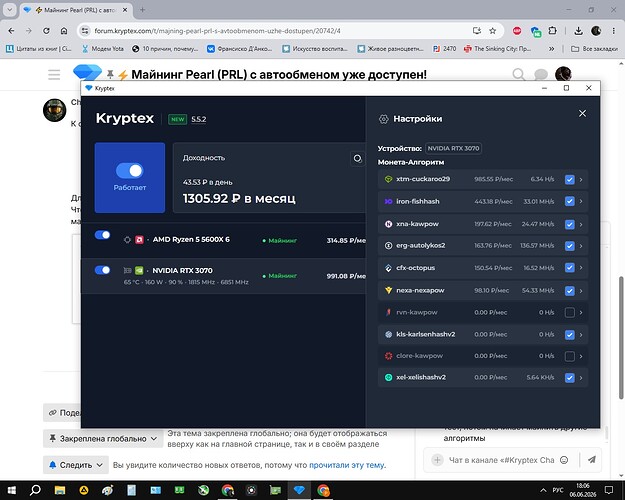
Task: Click the xna-kawpow coin icon
Action: pos(388,224)
